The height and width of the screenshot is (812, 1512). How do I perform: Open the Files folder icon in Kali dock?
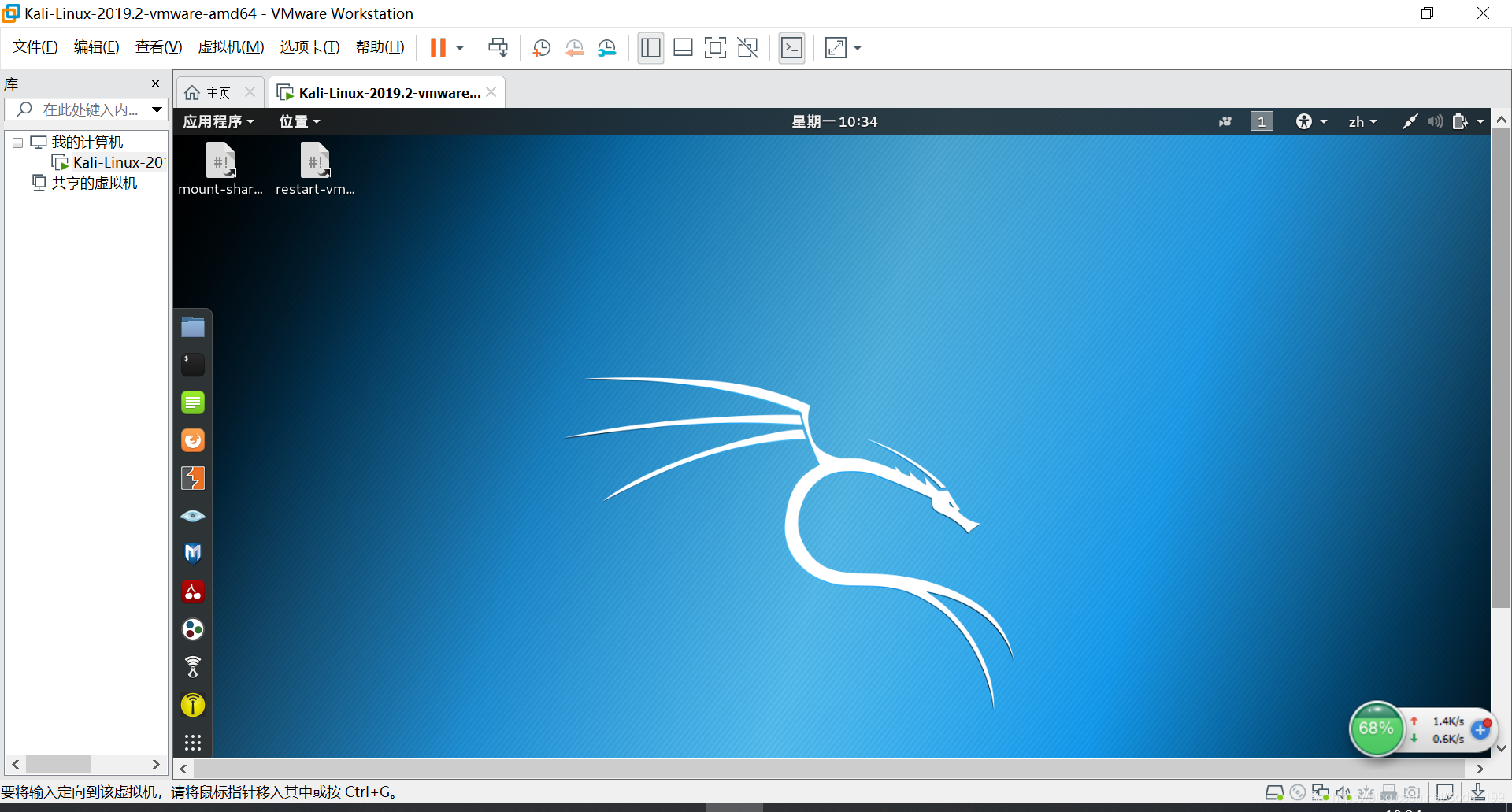point(193,327)
